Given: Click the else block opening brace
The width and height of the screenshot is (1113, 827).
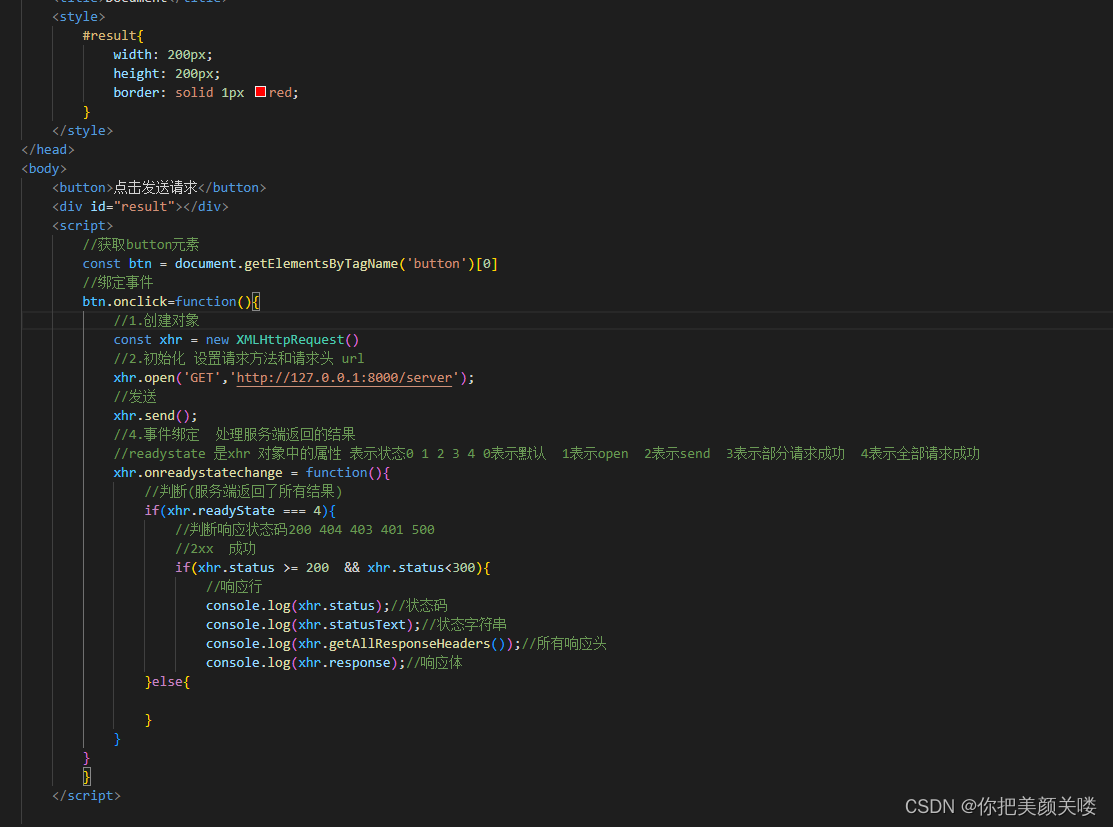Looking at the screenshot, I should coord(185,681).
